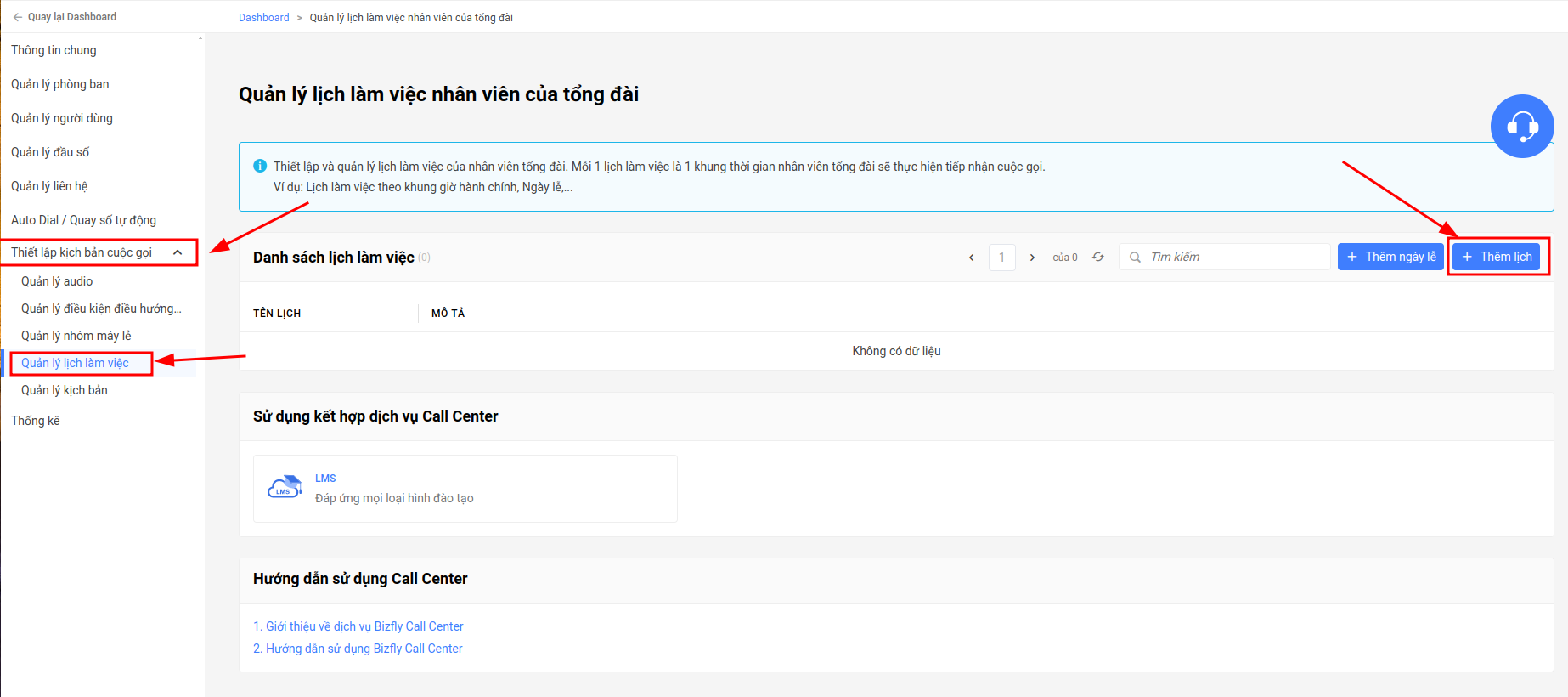The width and height of the screenshot is (1568, 697).
Task: Click the back arrow beside Quay lại Dashboard
Action: tap(17, 17)
